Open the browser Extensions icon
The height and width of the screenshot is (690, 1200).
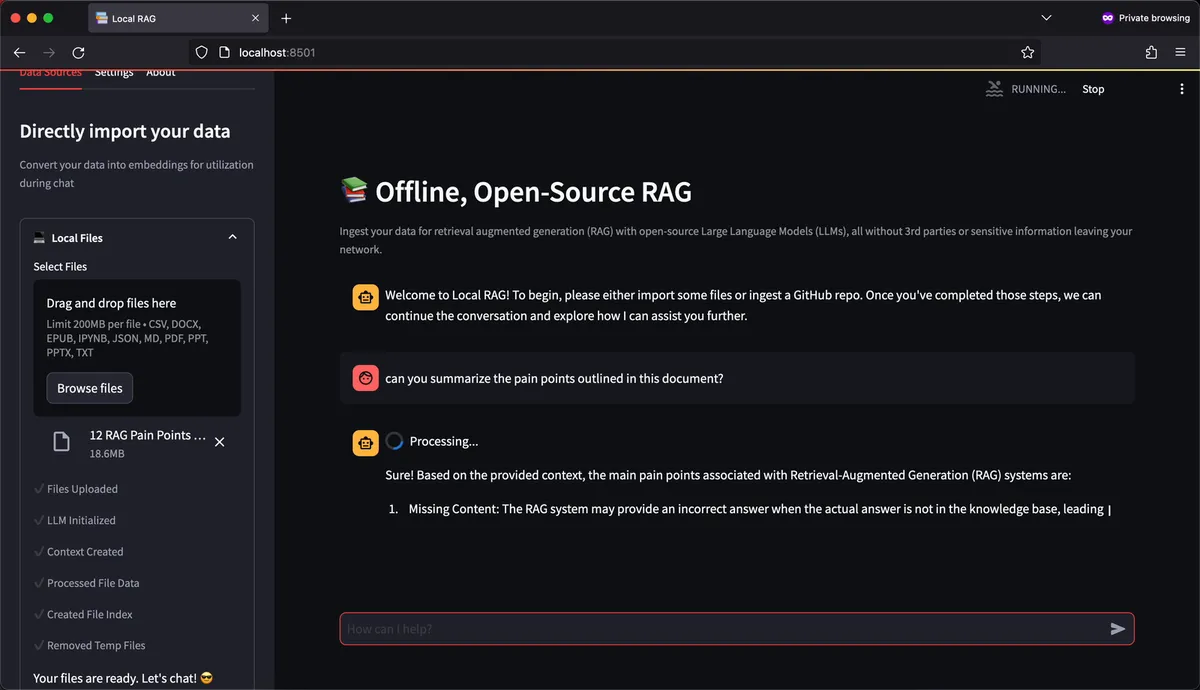tap(1152, 52)
